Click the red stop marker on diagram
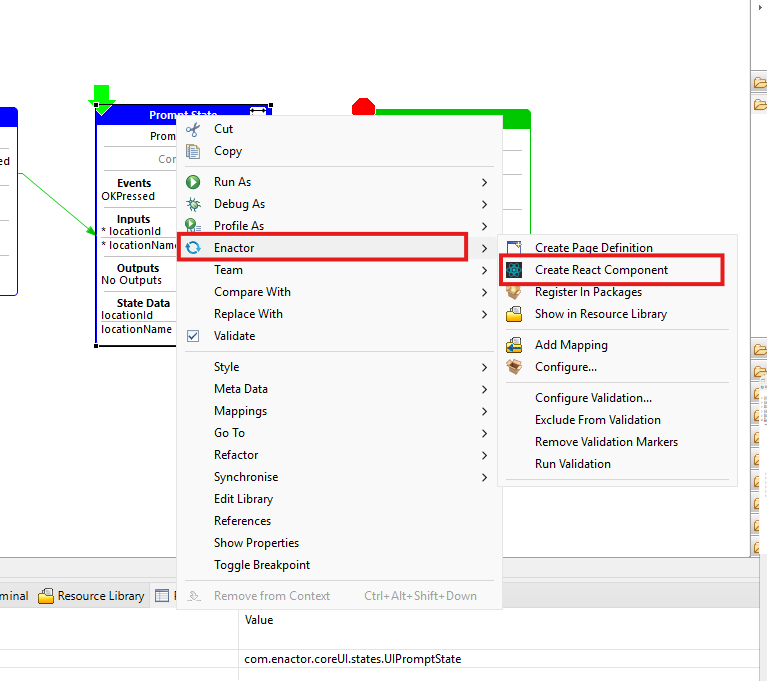 point(363,106)
